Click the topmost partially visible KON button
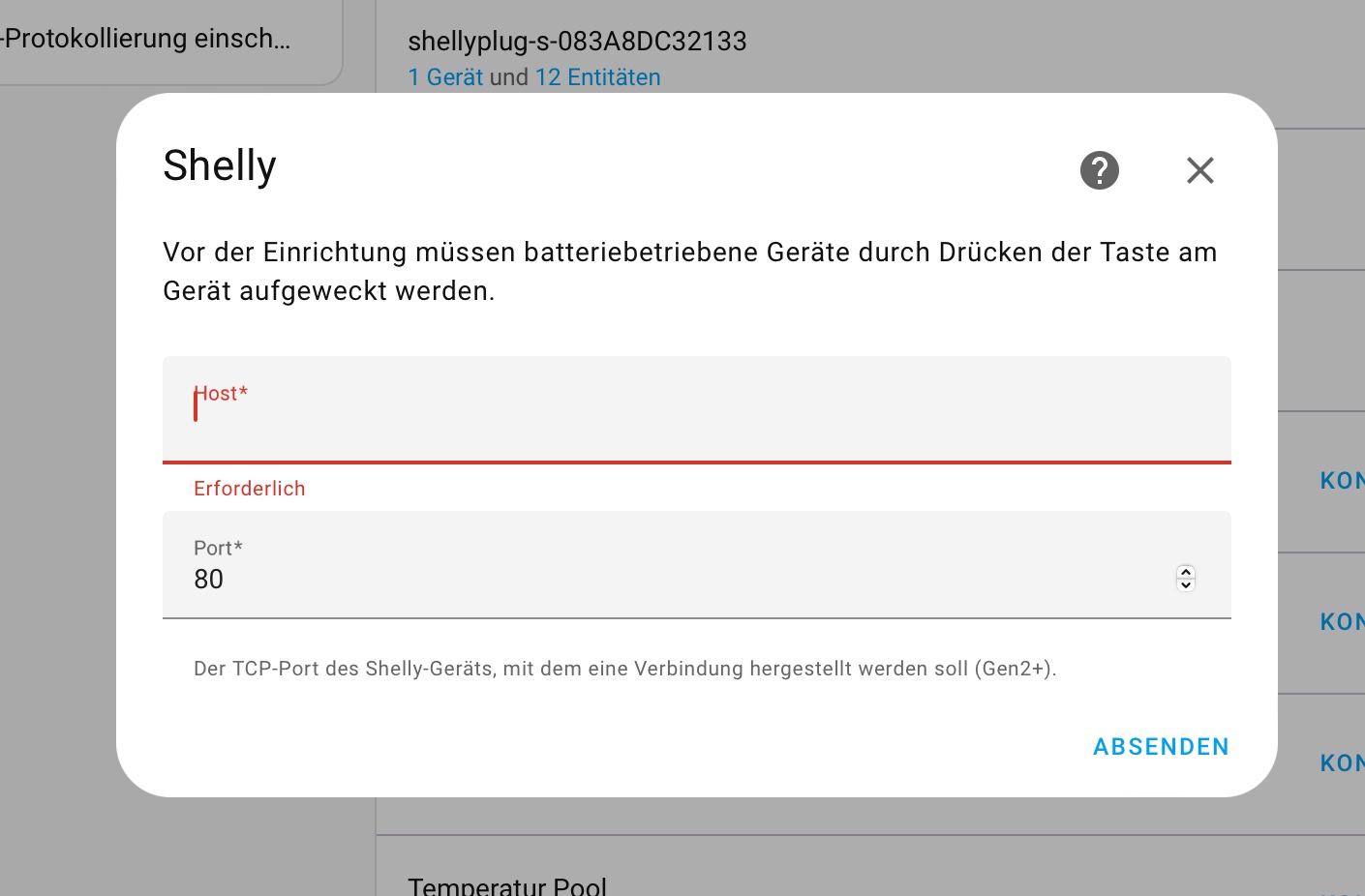 (x=1342, y=481)
